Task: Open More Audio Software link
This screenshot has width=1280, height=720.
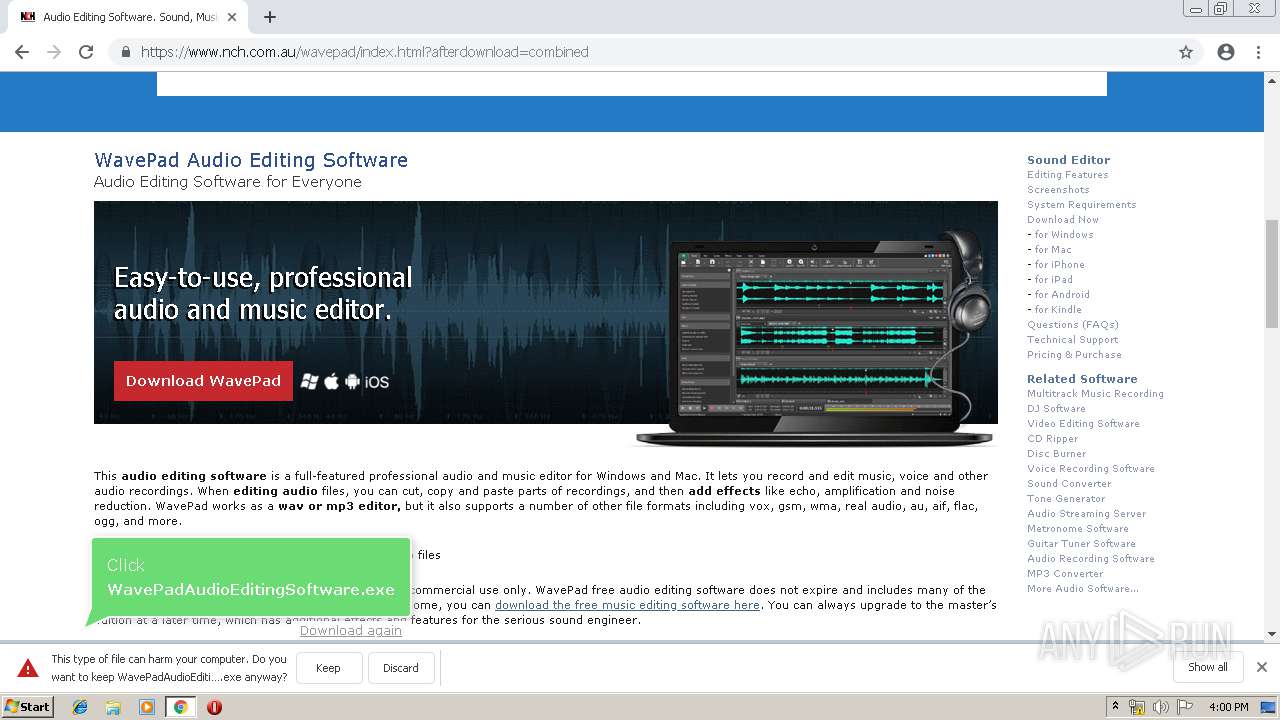Action: (x=1082, y=589)
